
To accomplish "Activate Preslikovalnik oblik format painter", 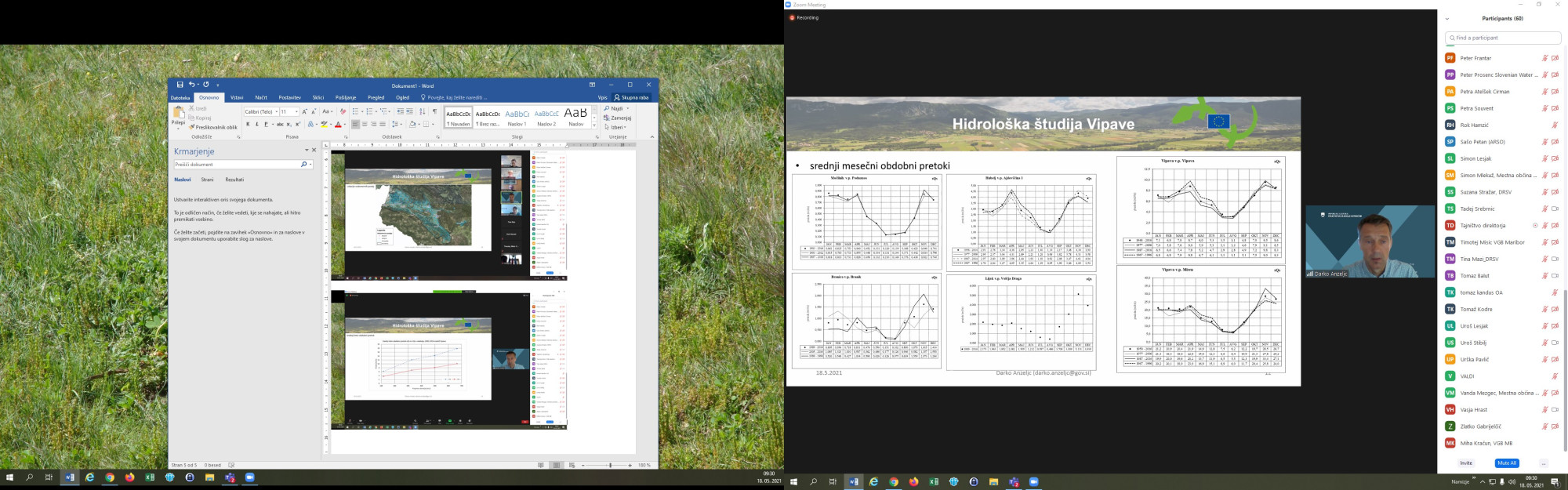I will tap(213, 127).
